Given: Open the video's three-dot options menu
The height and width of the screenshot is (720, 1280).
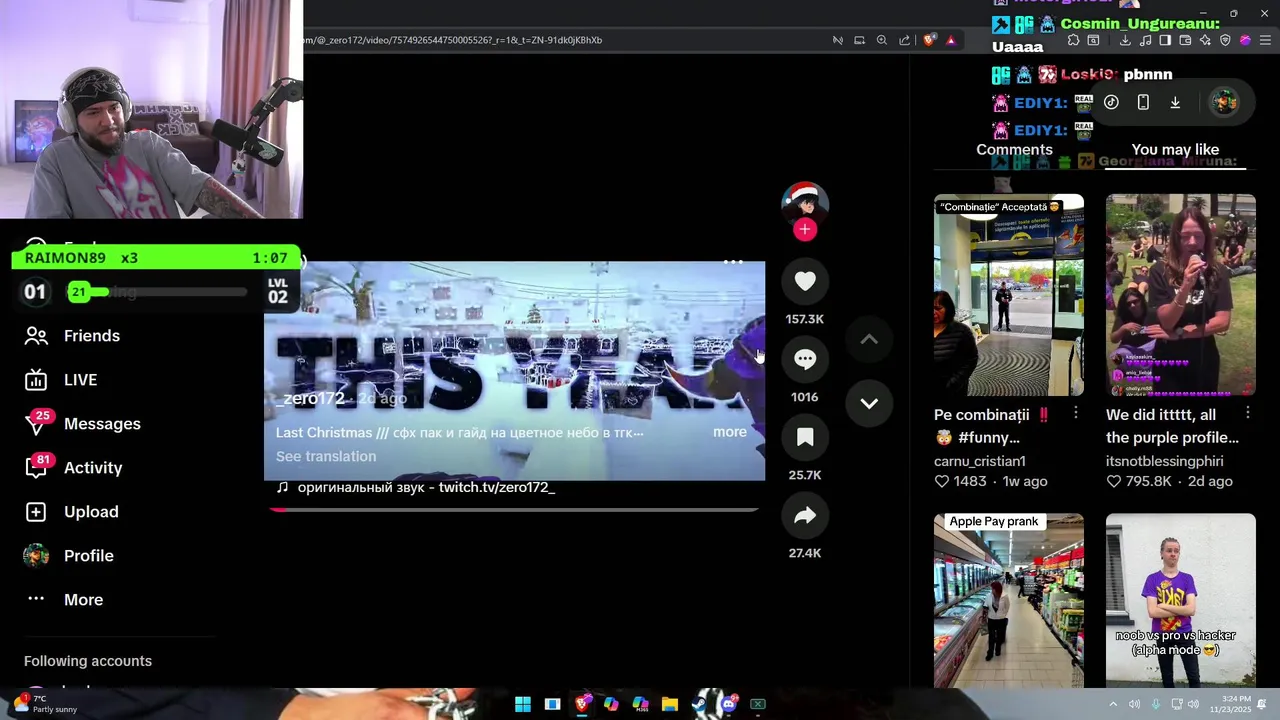Looking at the screenshot, I should 733,263.
